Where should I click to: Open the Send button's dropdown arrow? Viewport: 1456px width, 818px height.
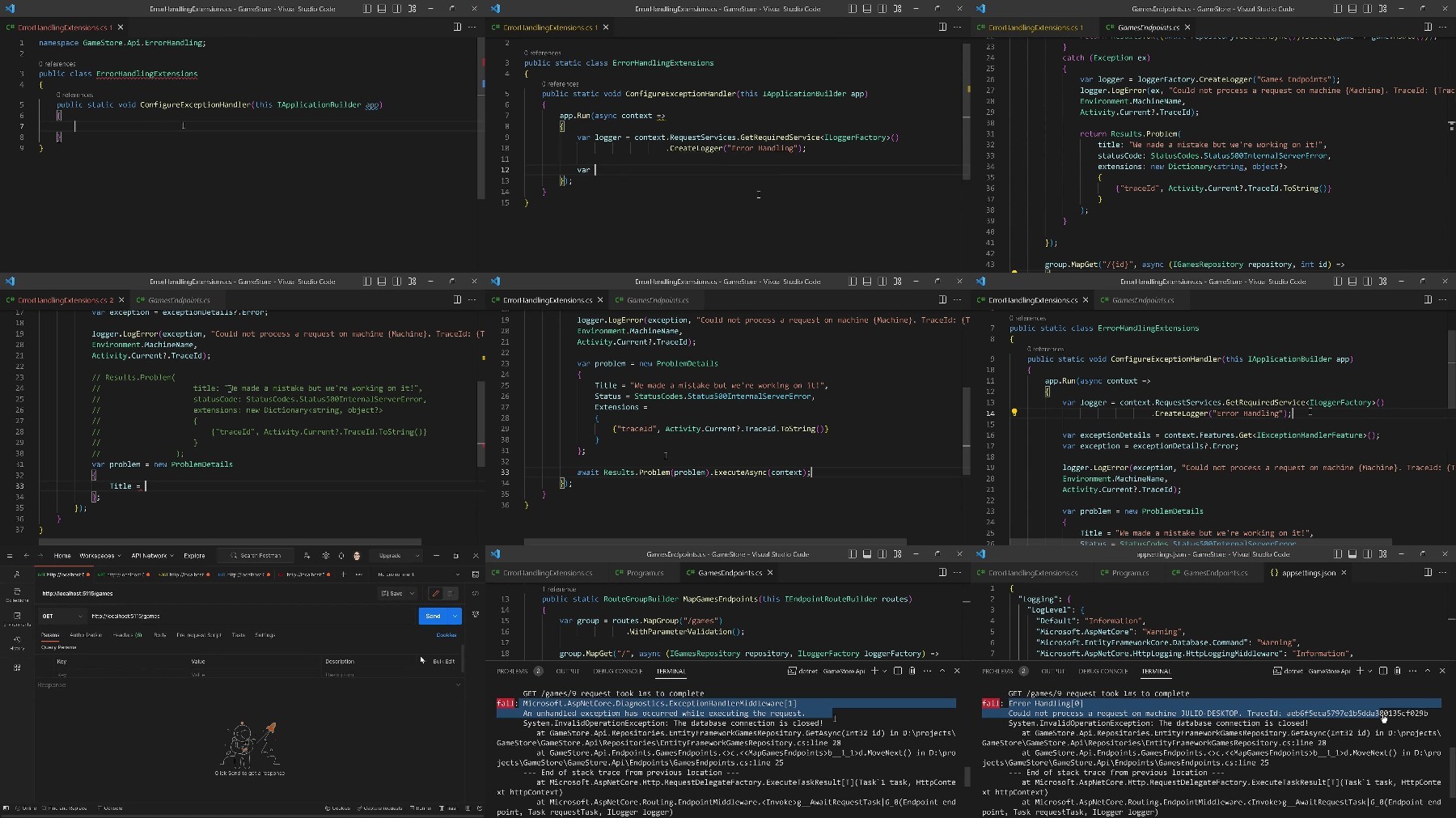[455, 617]
